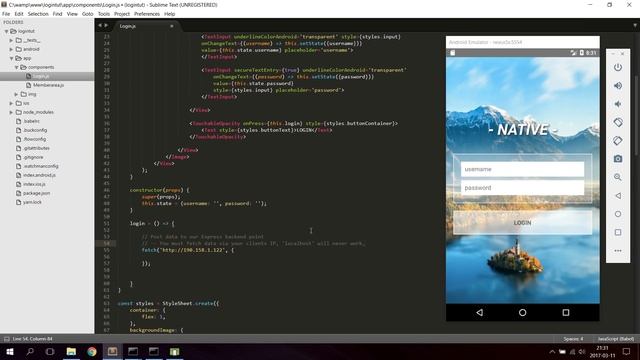Viewport: 640px width, 360px height.
Task: Open the Tools menu
Action: [104, 14]
